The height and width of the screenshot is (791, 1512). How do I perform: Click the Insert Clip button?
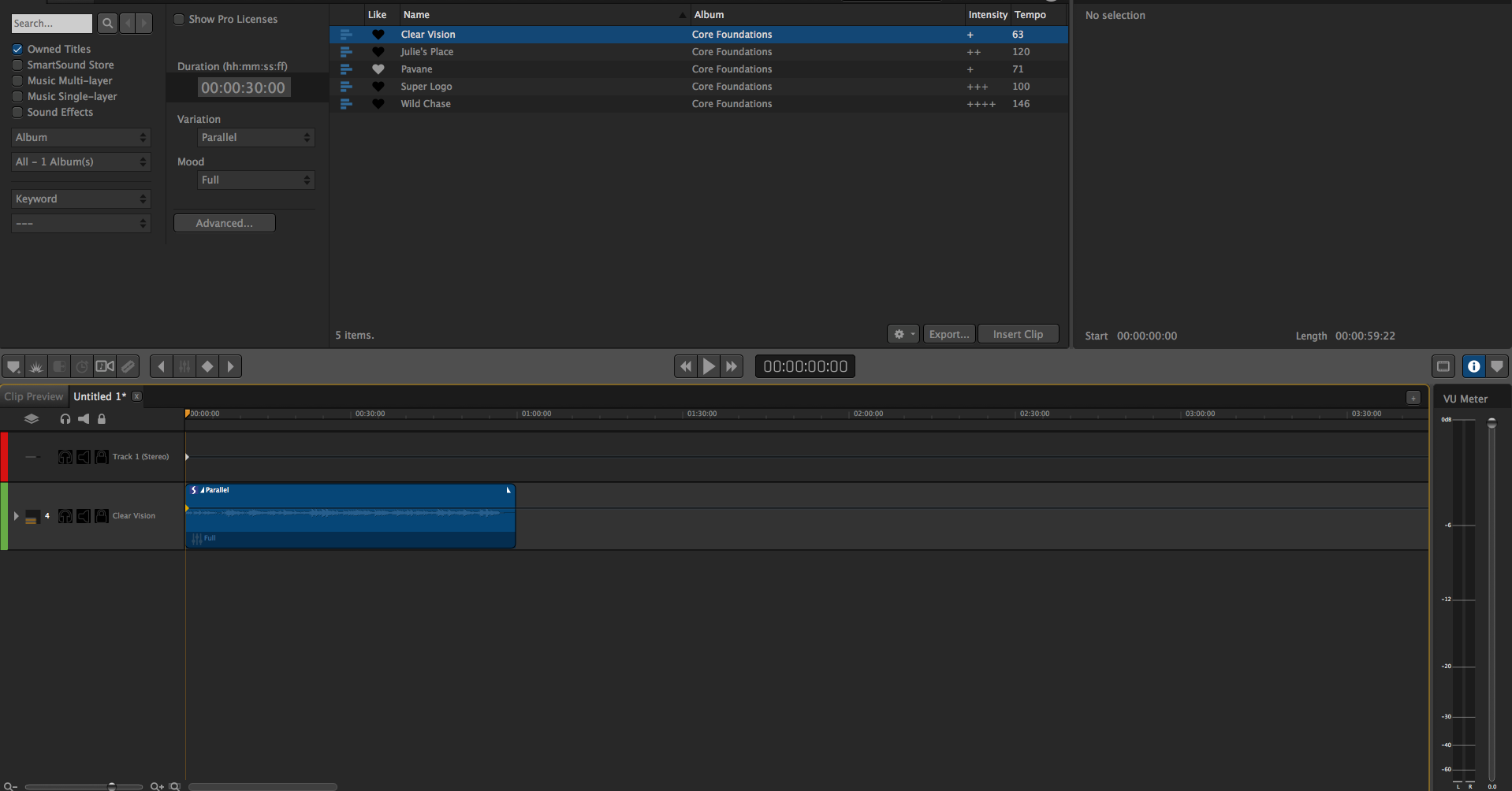click(1018, 334)
